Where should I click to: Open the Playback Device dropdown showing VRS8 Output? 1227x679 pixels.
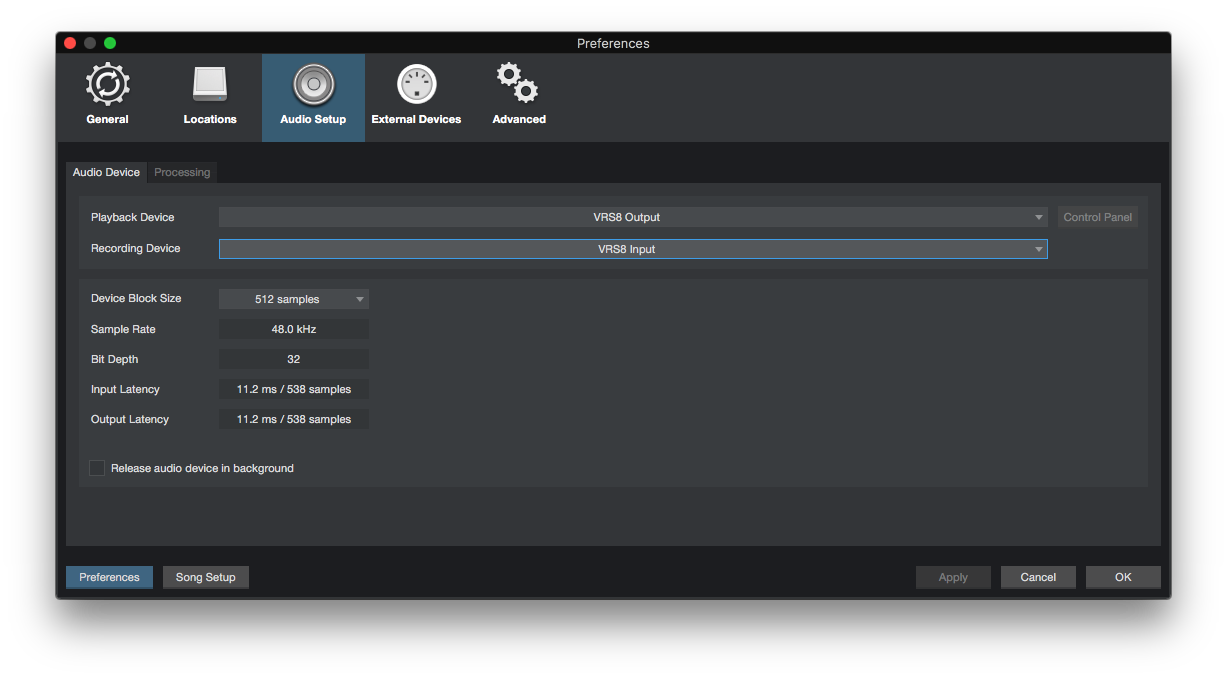633,217
